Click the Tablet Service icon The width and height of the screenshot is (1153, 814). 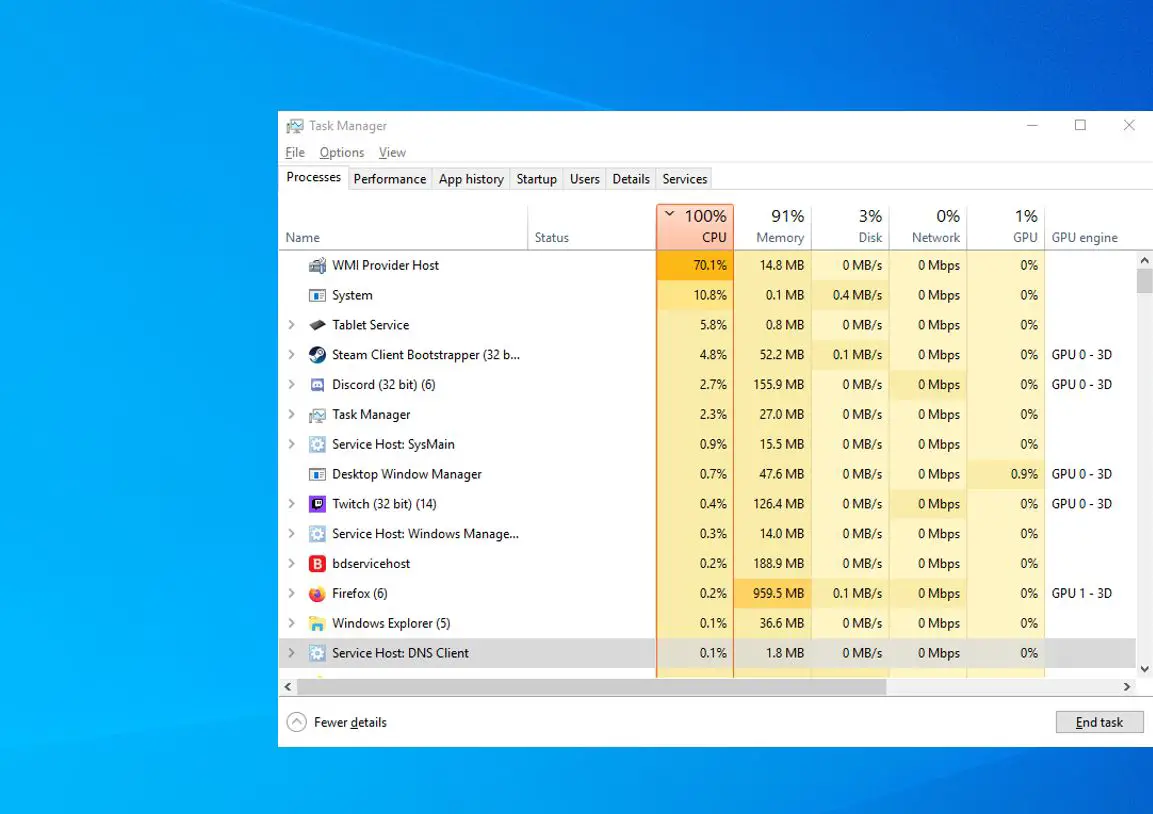(x=317, y=325)
